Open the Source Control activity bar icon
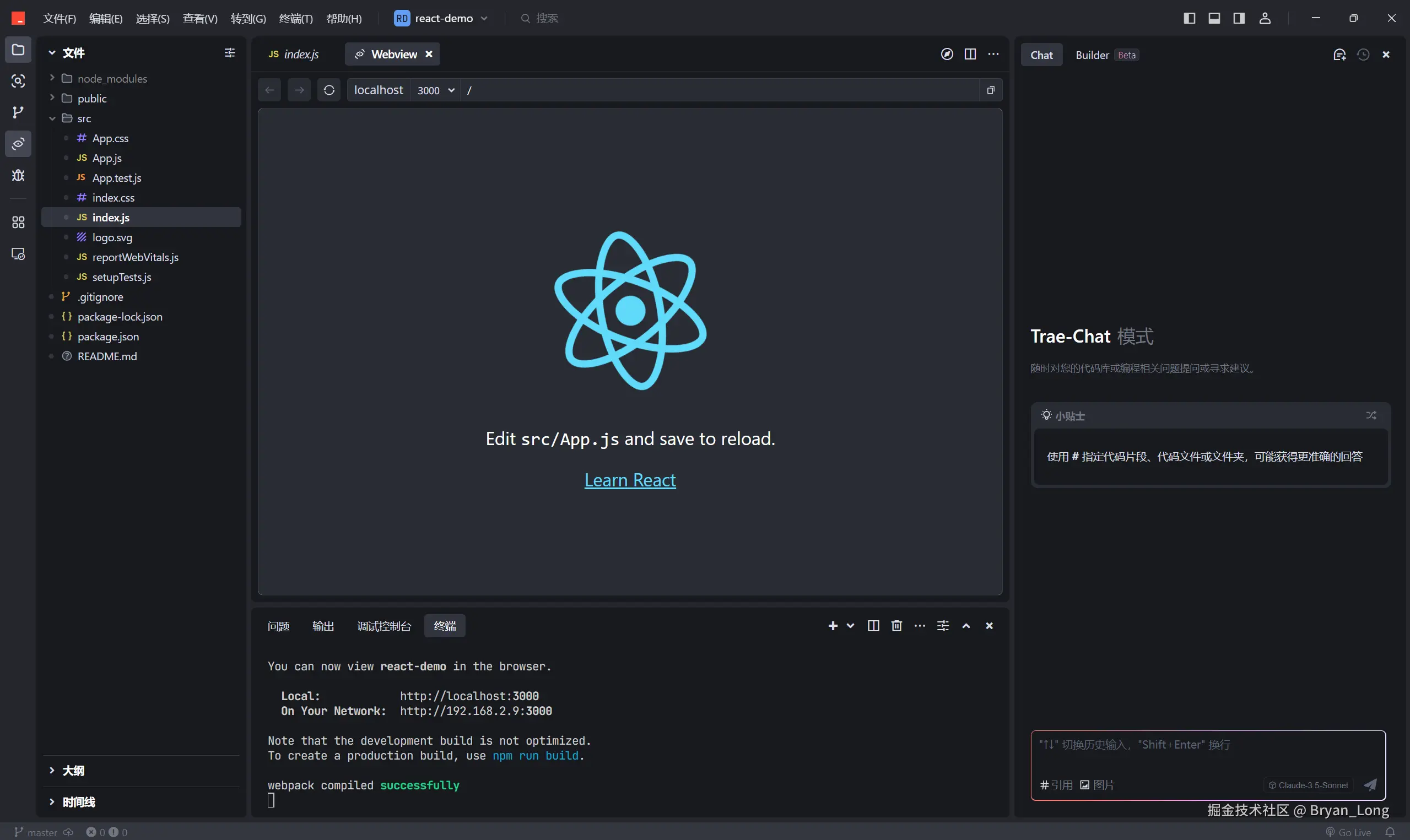This screenshot has width=1410, height=840. 18,112
